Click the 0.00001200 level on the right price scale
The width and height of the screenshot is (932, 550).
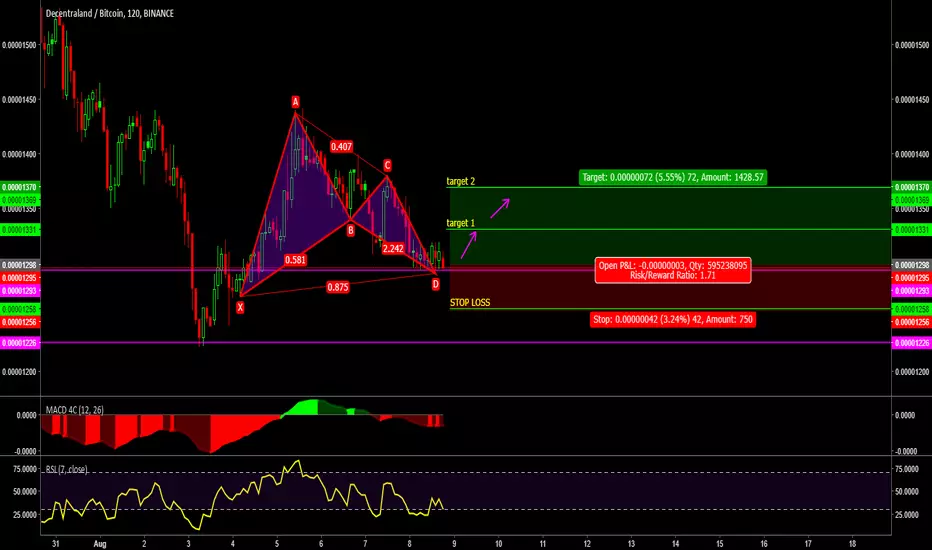[x=912, y=372]
